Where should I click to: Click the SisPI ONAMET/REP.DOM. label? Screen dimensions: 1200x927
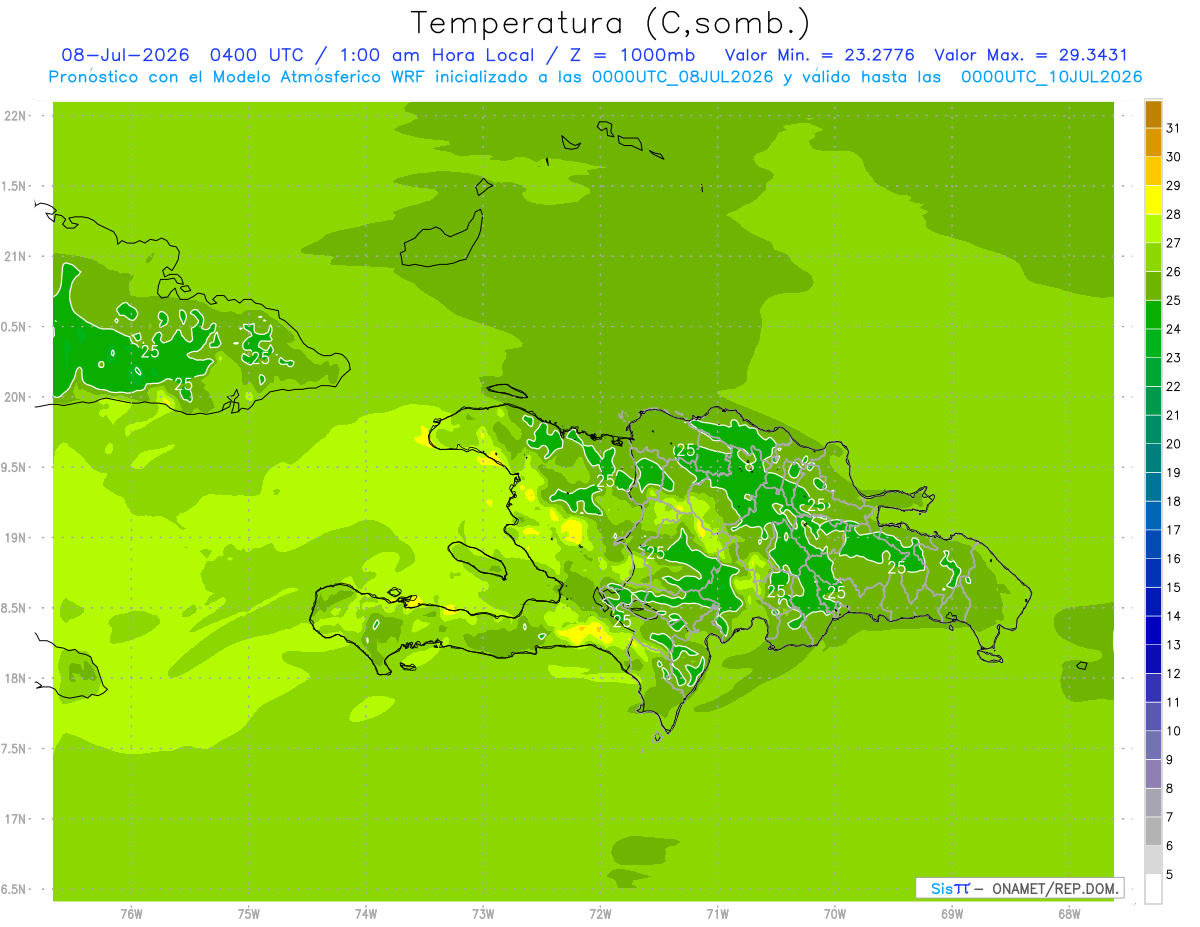tap(1020, 888)
